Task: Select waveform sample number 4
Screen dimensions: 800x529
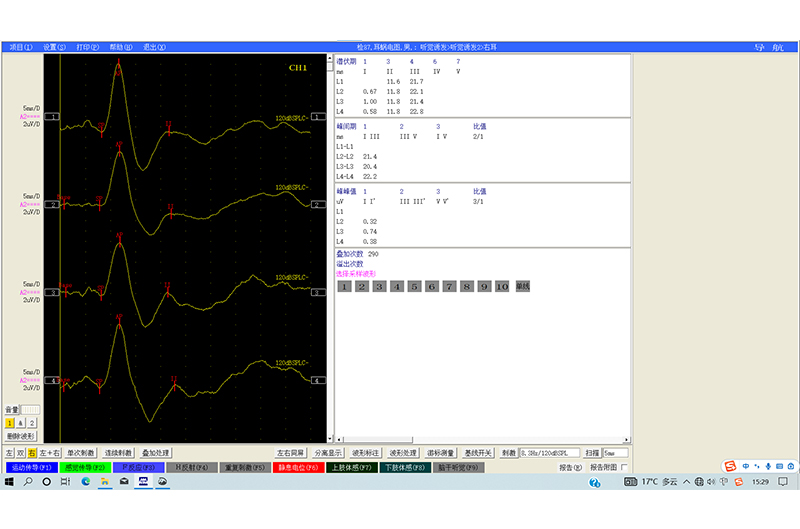Action: pos(397,286)
